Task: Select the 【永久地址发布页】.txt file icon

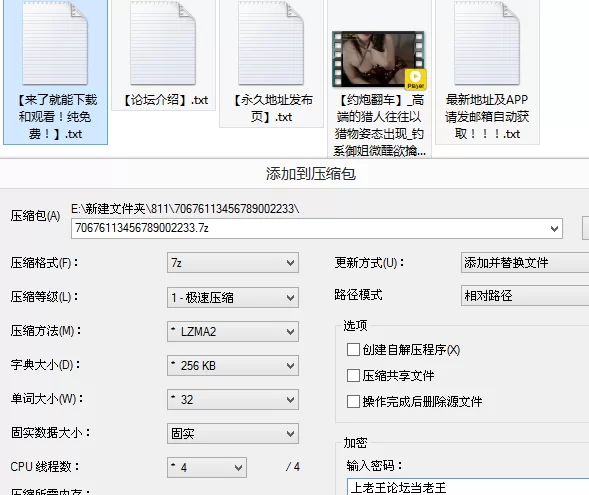Action: [x=271, y=44]
